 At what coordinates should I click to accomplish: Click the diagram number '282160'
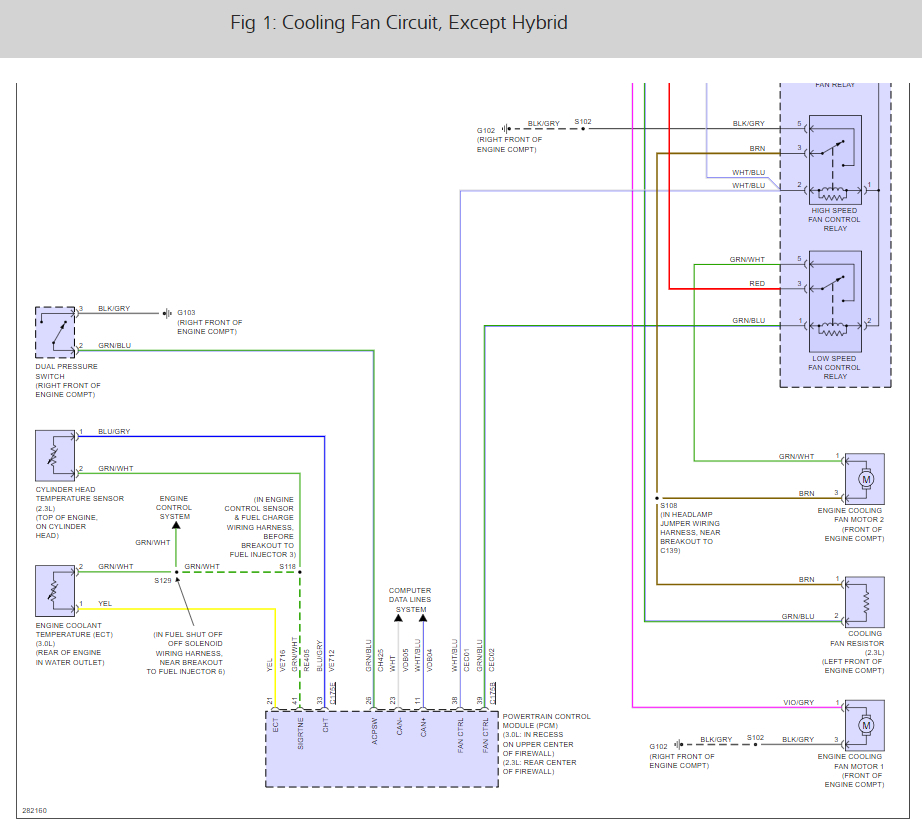pos(35,810)
